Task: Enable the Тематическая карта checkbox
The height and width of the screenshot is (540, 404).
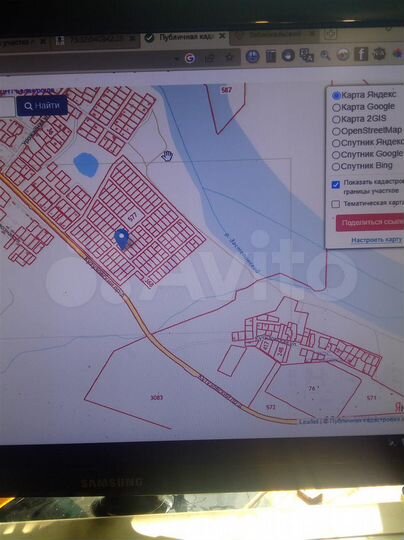Action: click(x=336, y=204)
